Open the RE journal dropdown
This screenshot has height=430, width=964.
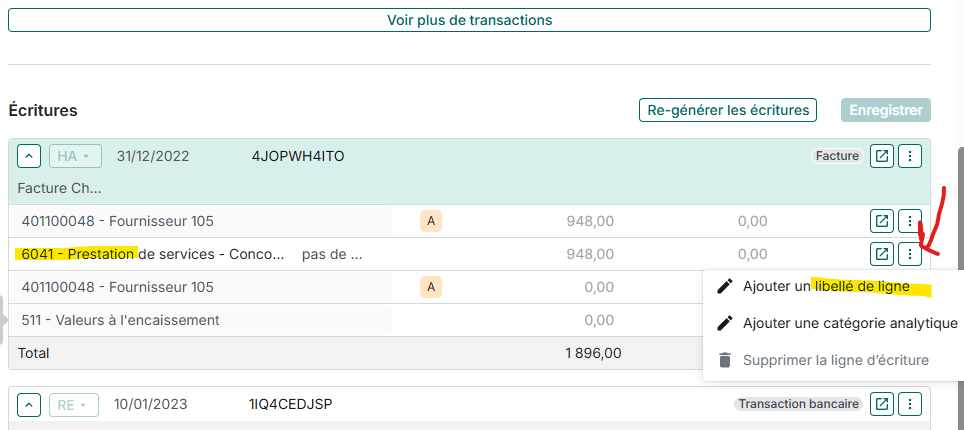74,405
